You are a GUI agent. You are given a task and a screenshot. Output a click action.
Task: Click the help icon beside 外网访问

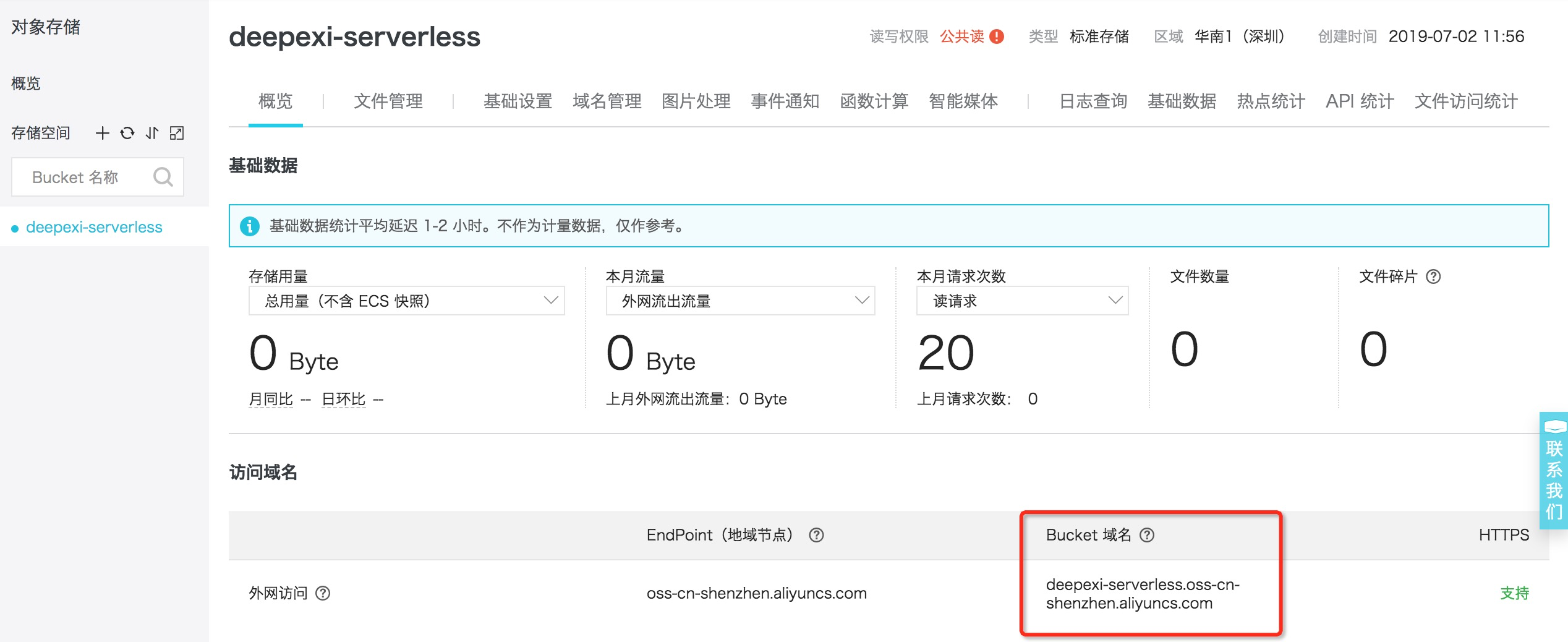click(323, 593)
